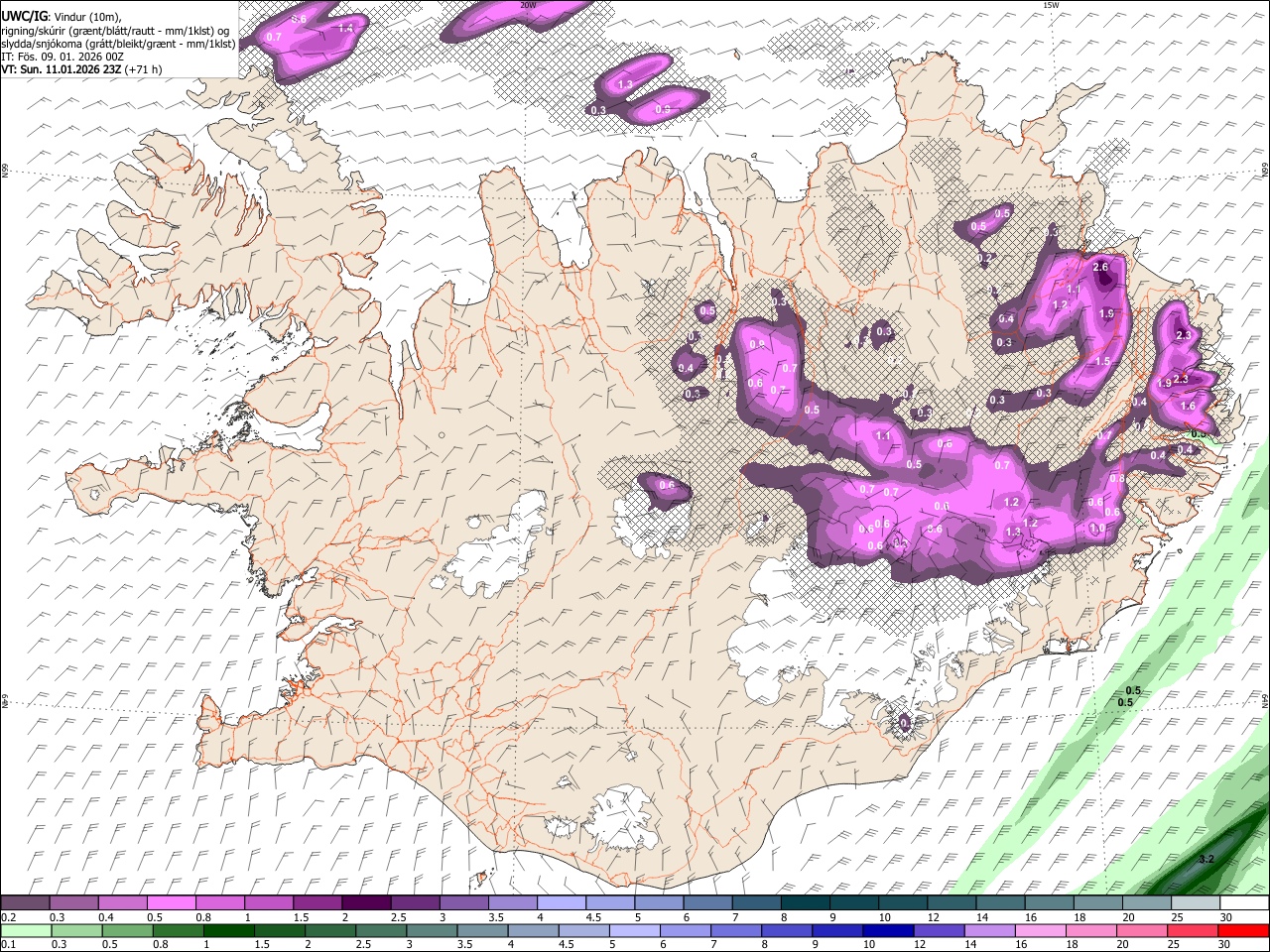Click white snow legend swatch above 30
The width and height of the screenshot is (1270, 952).
(x=1245, y=903)
